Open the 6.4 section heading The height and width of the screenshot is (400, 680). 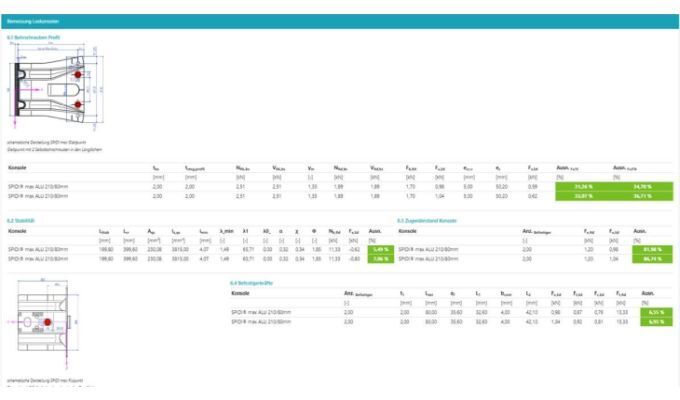252,283
